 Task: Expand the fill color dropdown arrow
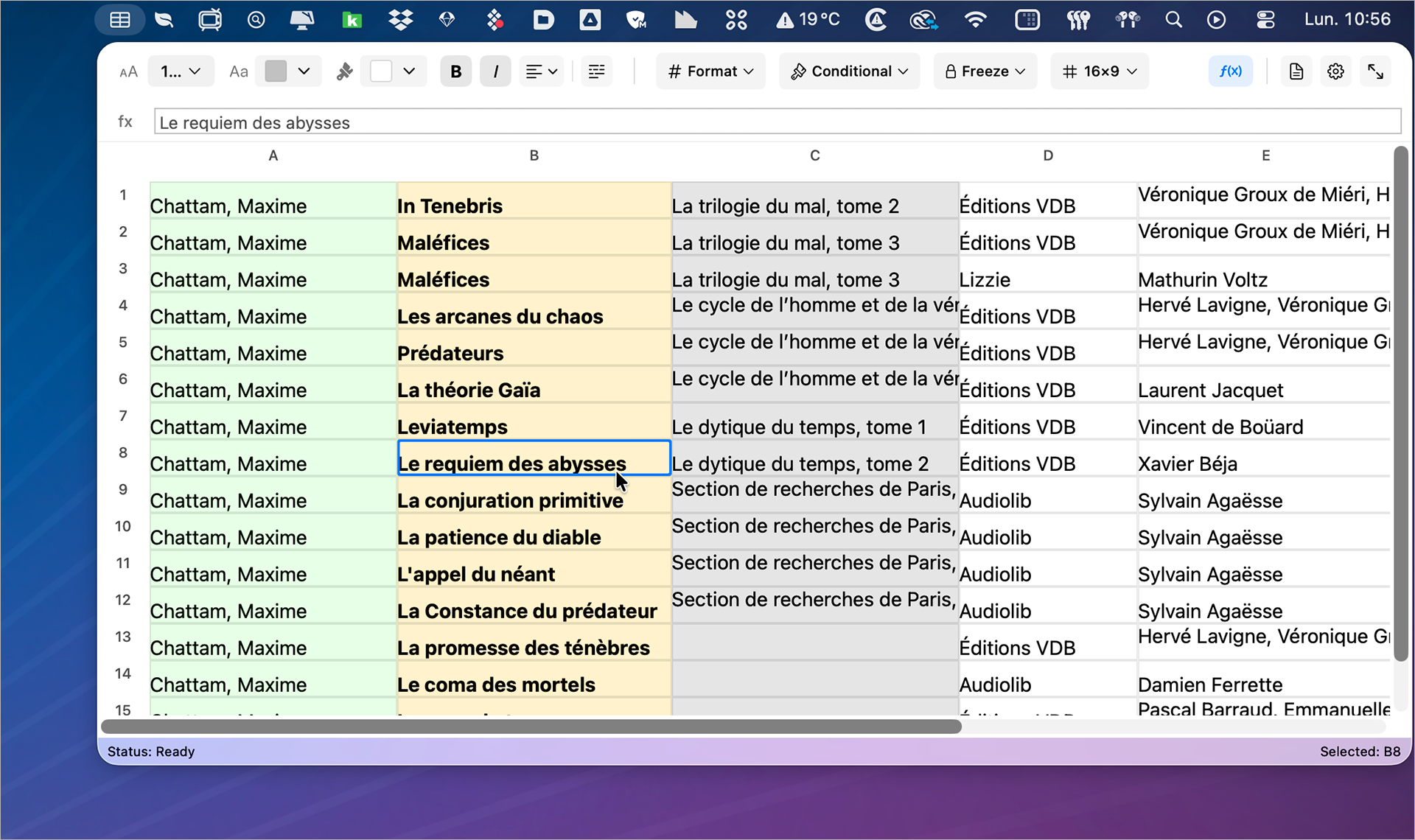(409, 71)
